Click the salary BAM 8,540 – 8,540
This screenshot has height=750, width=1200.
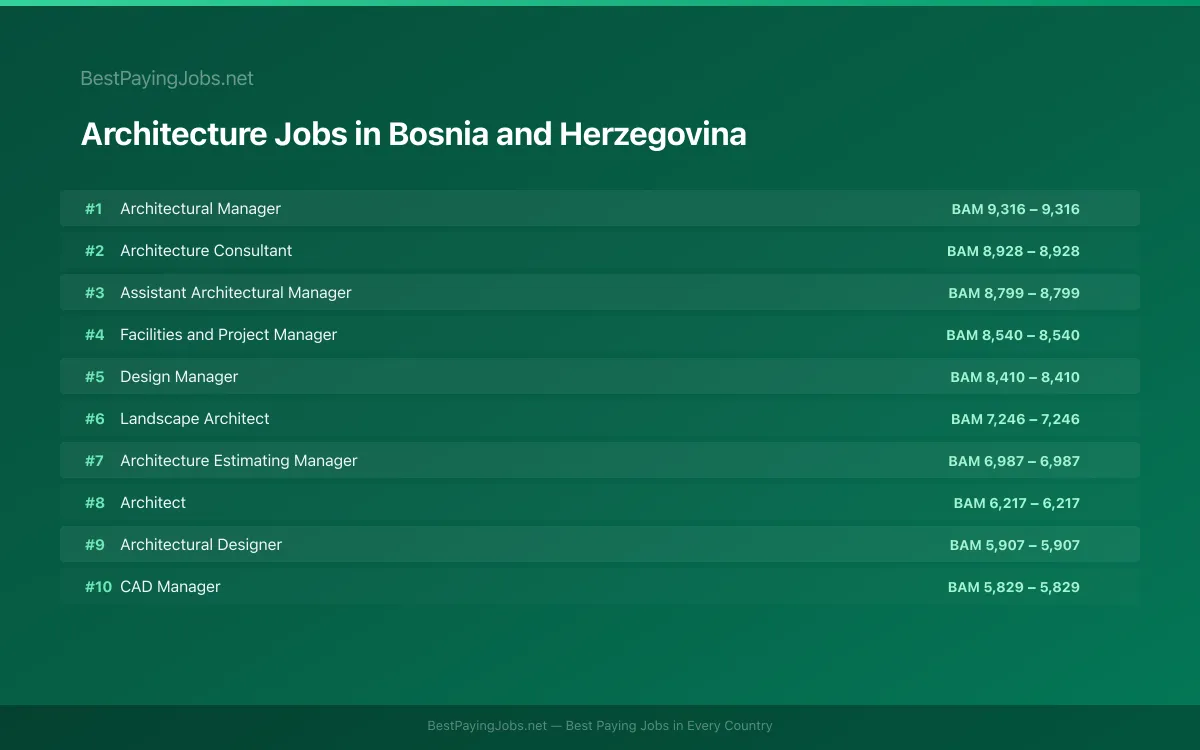tap(1013, 335)
